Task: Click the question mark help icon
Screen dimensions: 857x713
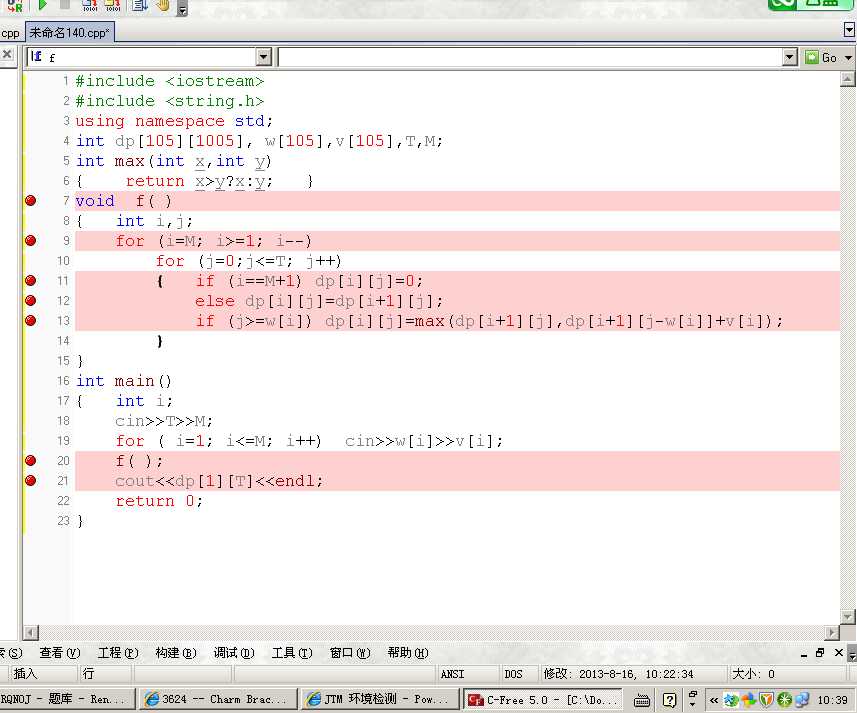Action: 669,700
